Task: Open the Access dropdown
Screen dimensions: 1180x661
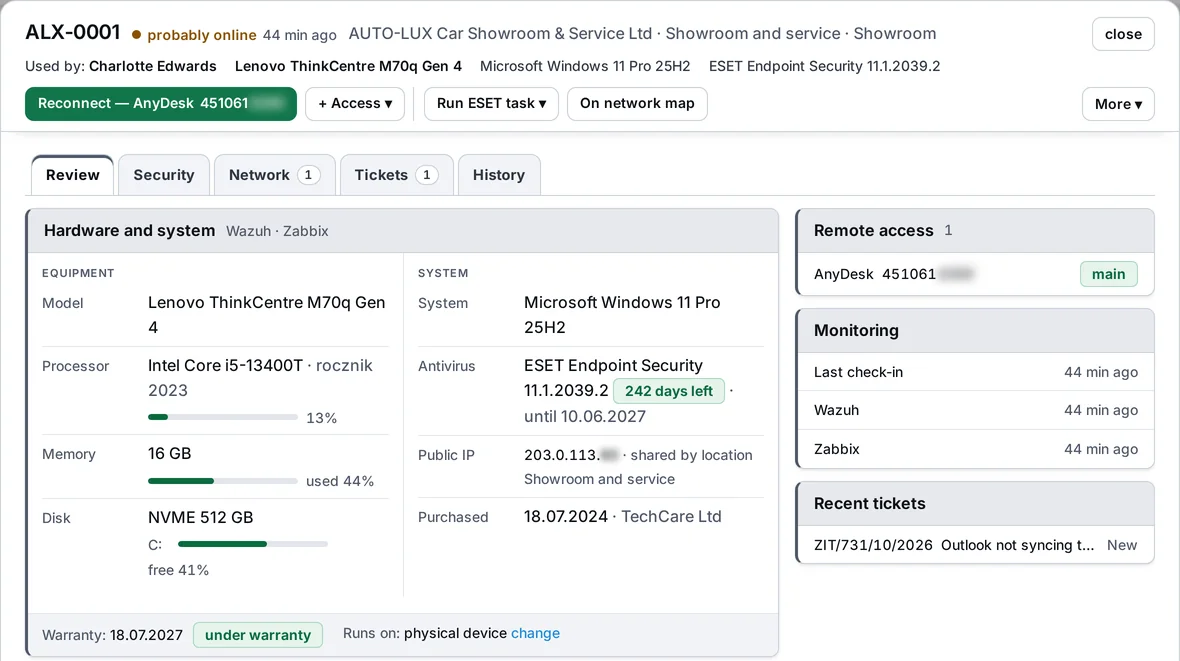Action: [x=354, y=104]
